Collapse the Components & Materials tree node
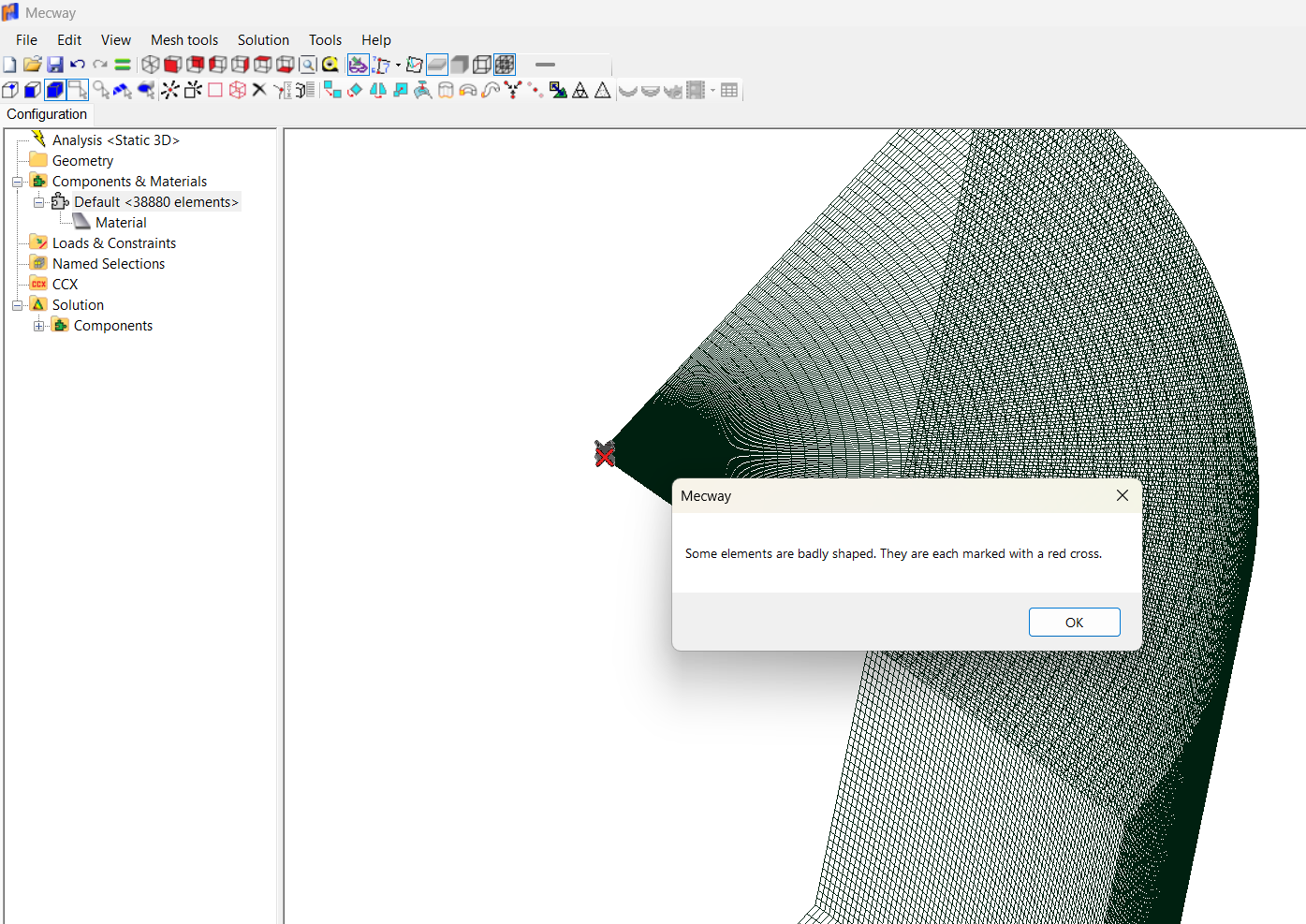The image size is (1306, 924). tap(17, 182)
